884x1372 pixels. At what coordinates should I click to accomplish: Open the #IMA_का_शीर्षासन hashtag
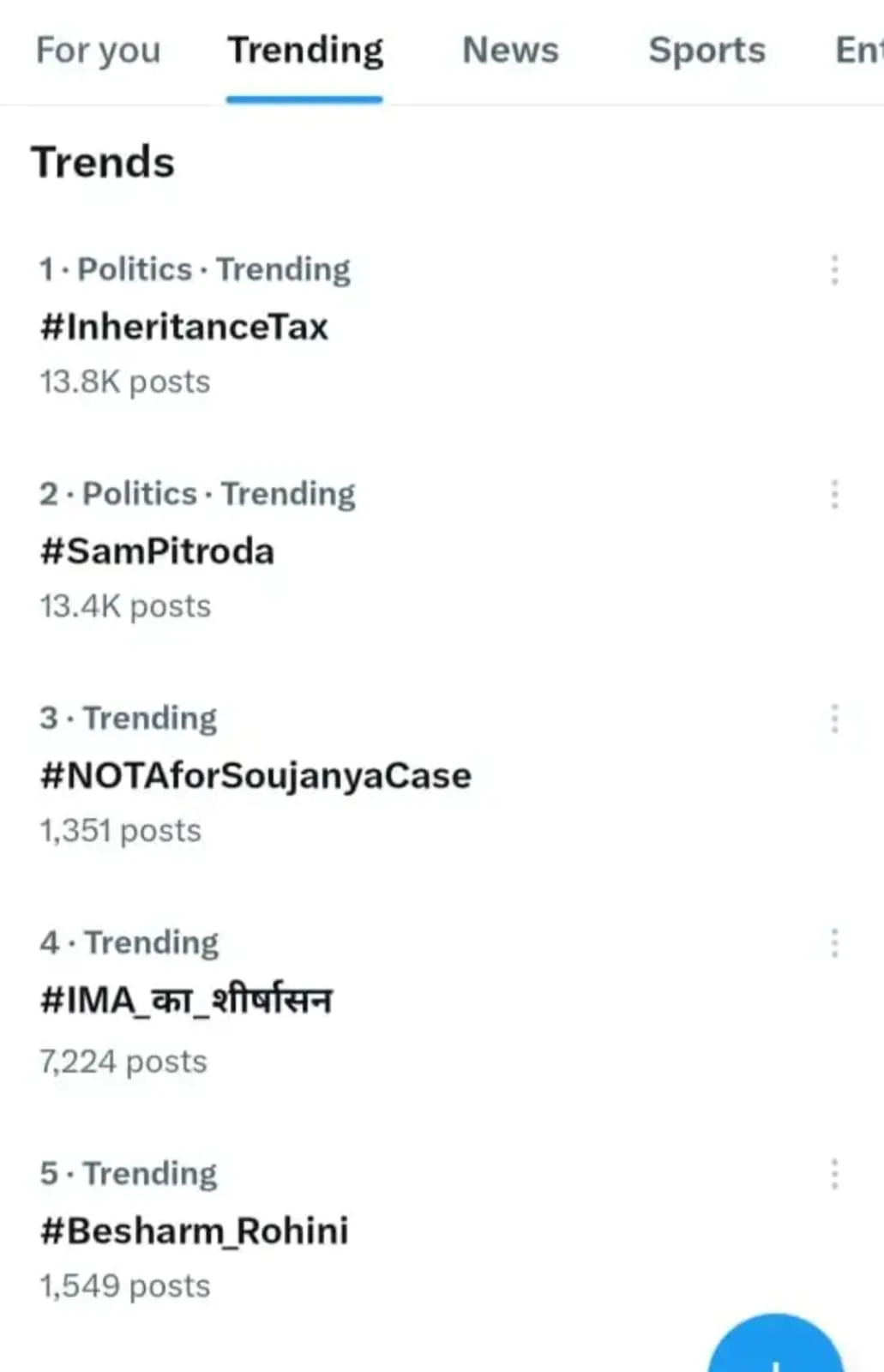tap(186, 1001)
